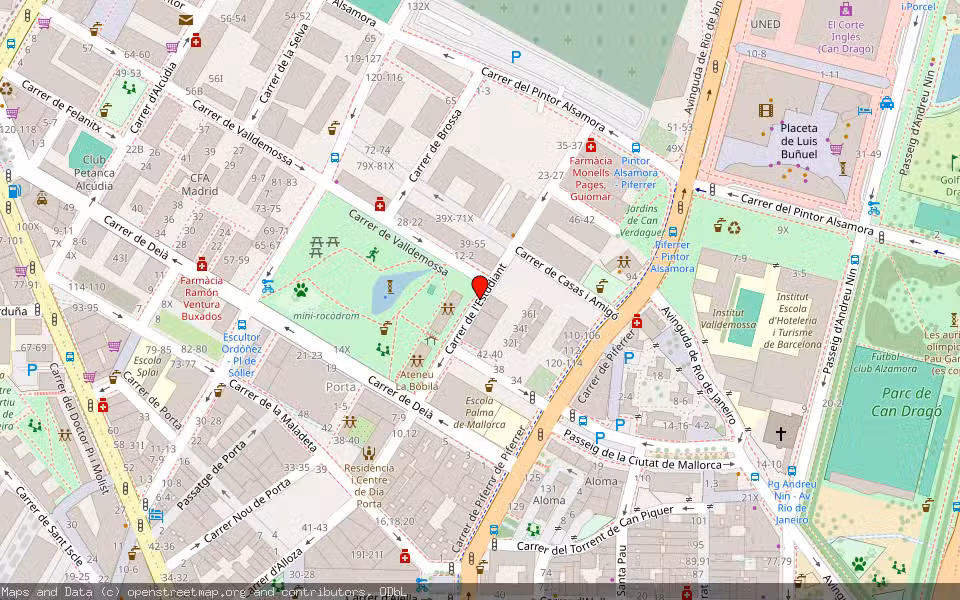Click the 'Institut Valldemossa' label

click(x=728, y=319)
